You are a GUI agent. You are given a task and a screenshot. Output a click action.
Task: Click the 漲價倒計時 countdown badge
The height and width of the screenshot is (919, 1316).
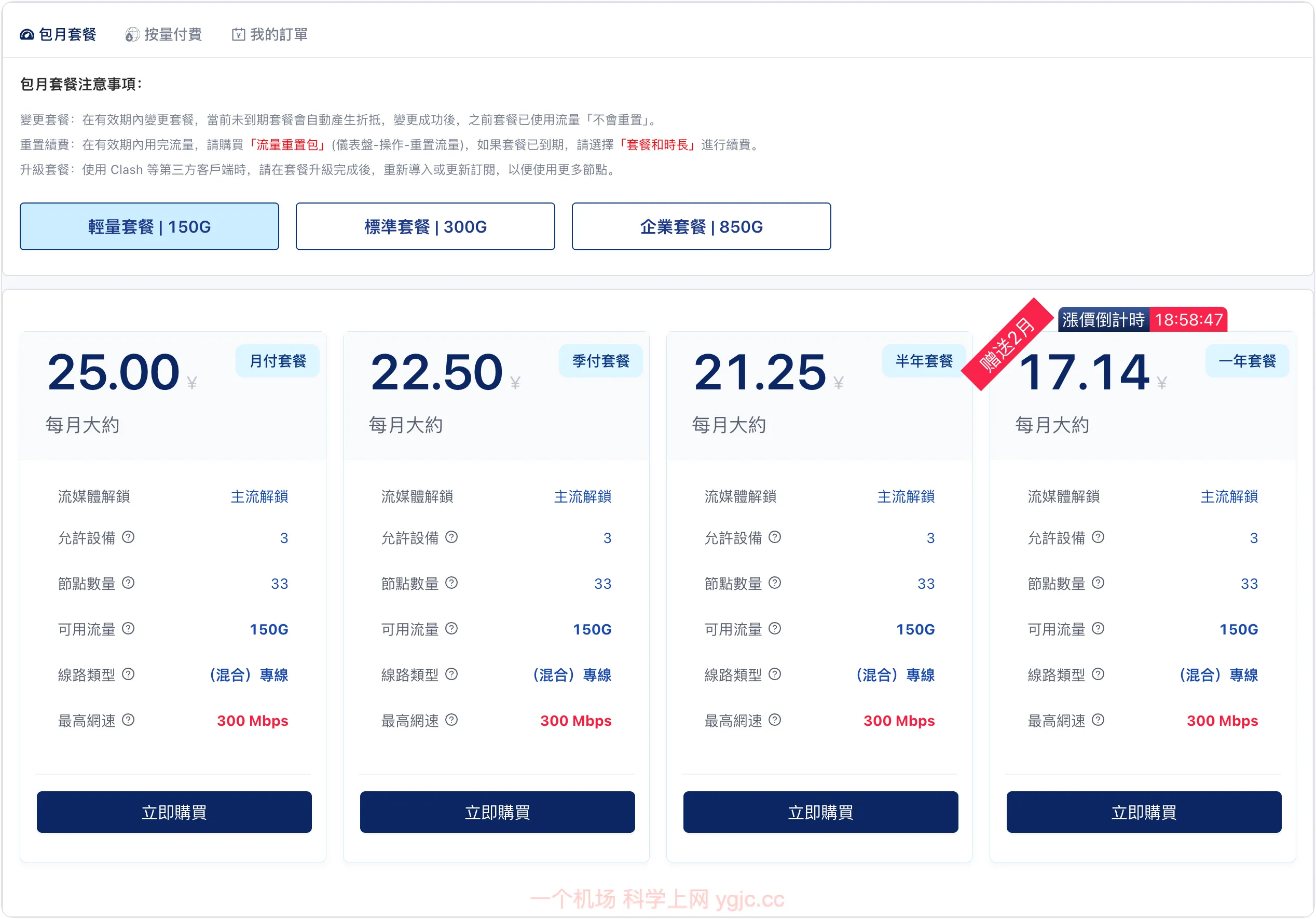(x=1142, y=319)
